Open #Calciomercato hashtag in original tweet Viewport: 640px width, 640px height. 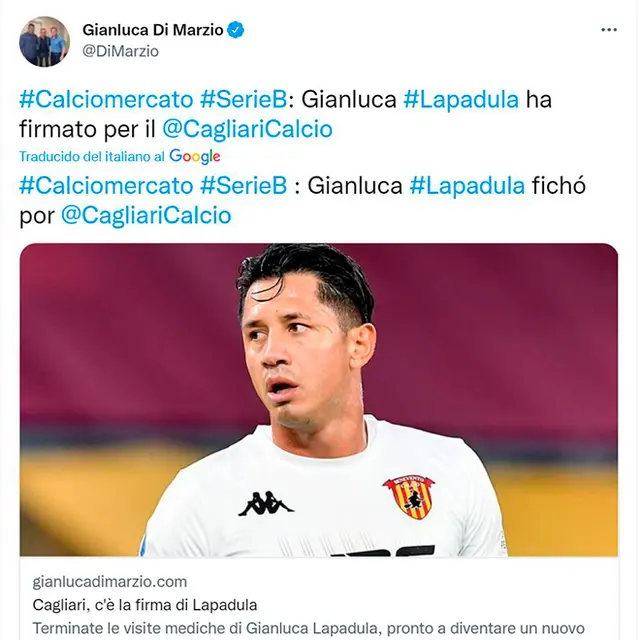pos(106,100)
